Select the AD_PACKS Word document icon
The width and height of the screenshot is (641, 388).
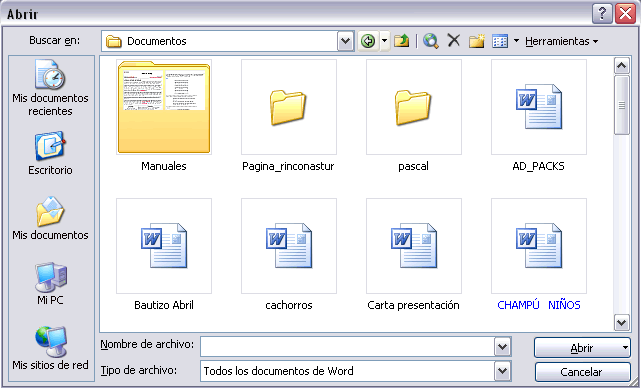[x=539, y=107]
